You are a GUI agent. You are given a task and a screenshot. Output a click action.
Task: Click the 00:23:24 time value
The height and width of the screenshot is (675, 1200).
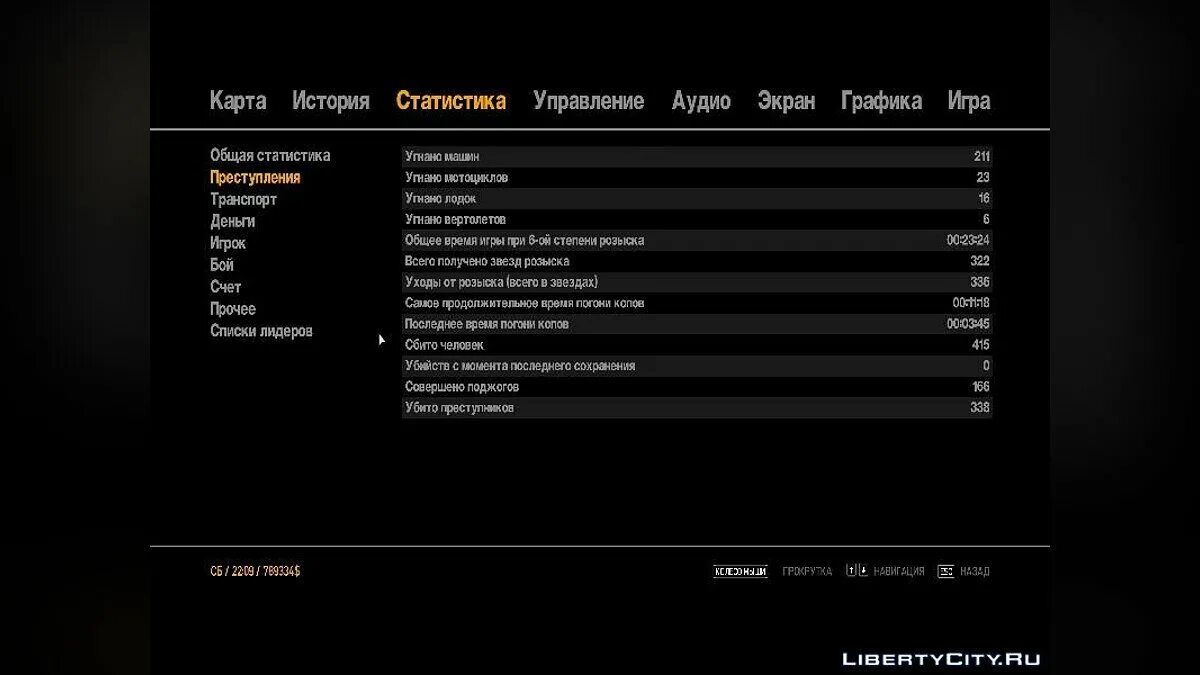[x=968, y=240]
